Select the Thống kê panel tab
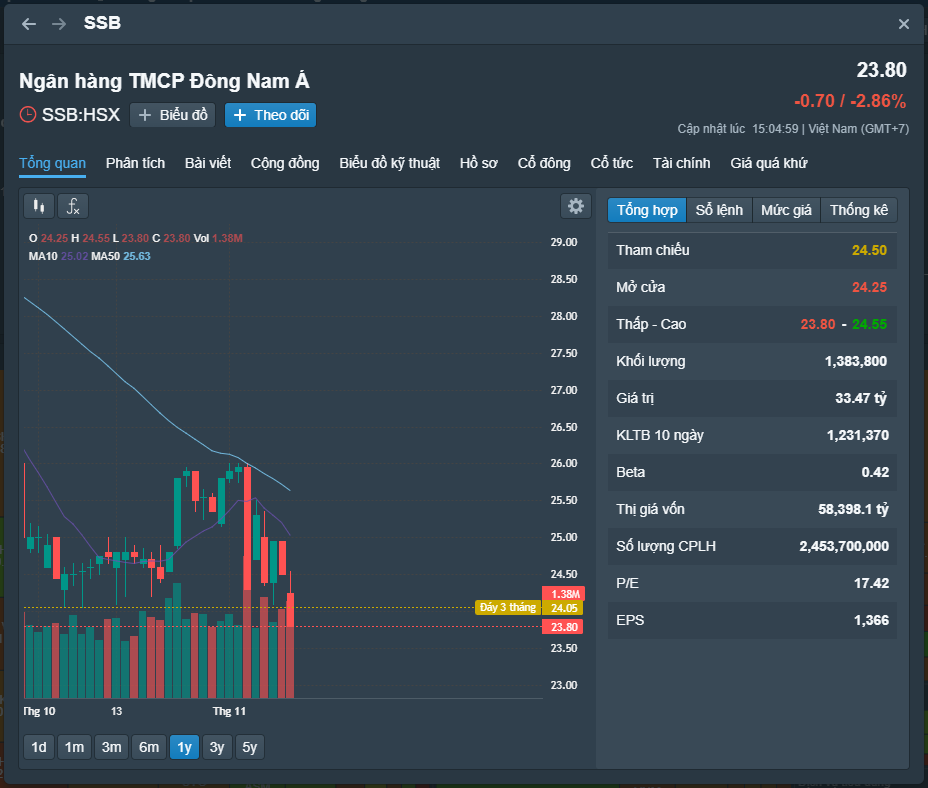The height and width of the screenshot is (788, 928). (859, 210)
